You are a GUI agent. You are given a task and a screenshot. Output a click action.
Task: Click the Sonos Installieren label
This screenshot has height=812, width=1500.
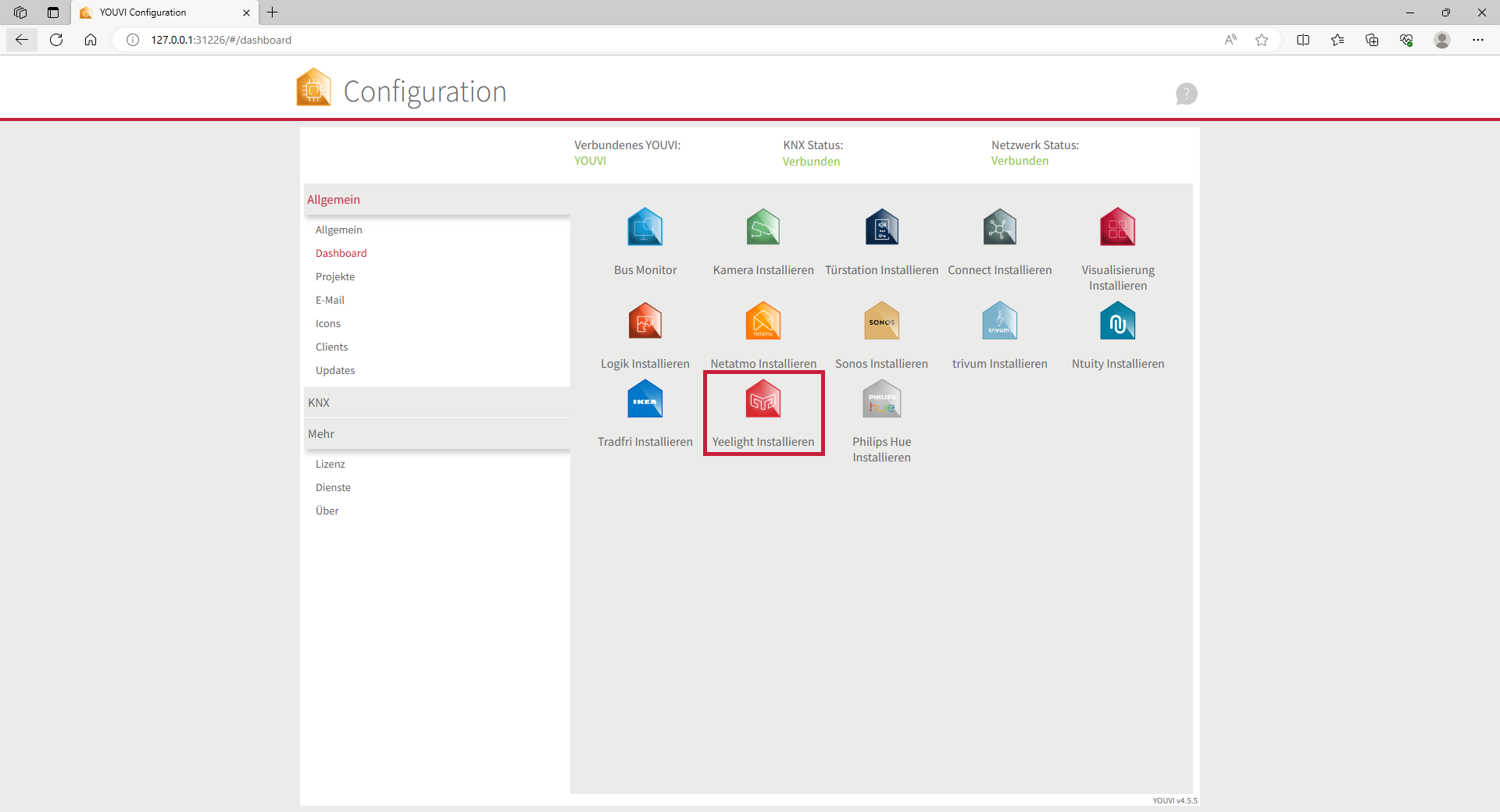click(882, 364)
